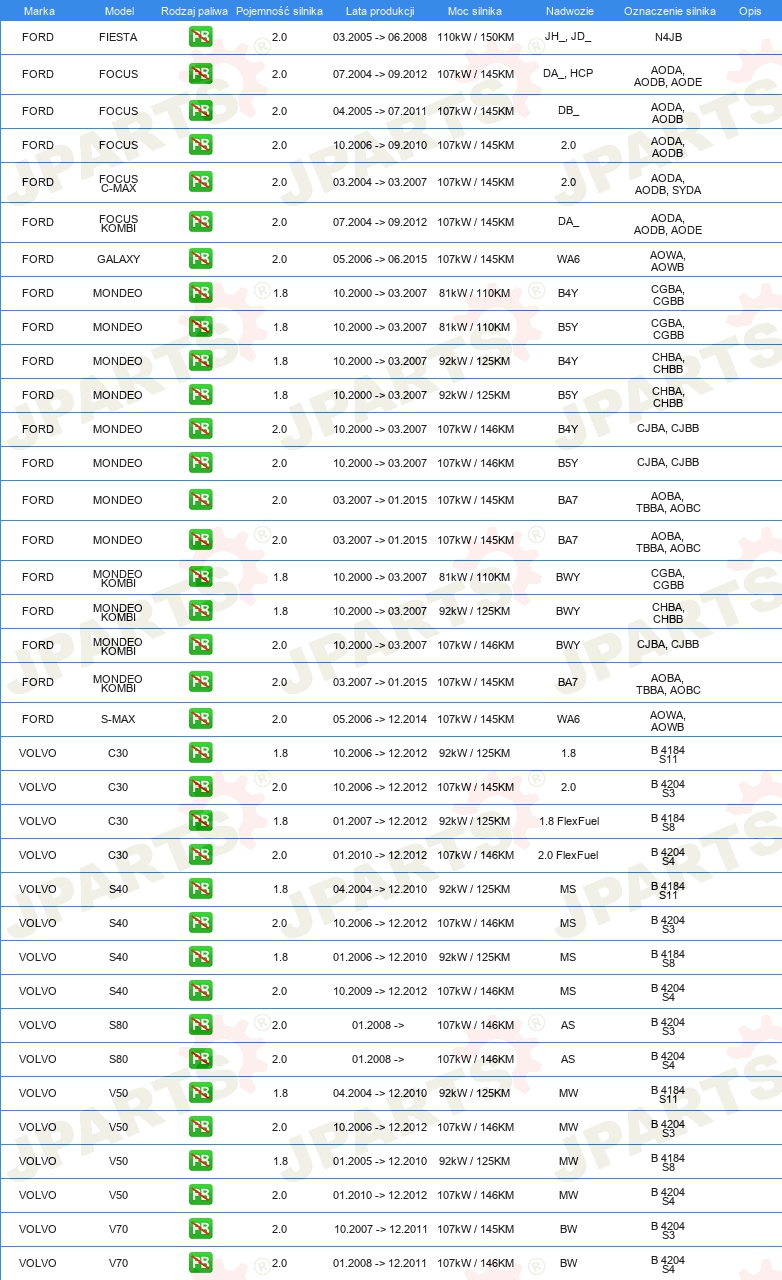The width and height of the screenshot is (782, 1280).
Task: Click production years 03.2005 -> 06.2008
Action: [x=380, y=37]
